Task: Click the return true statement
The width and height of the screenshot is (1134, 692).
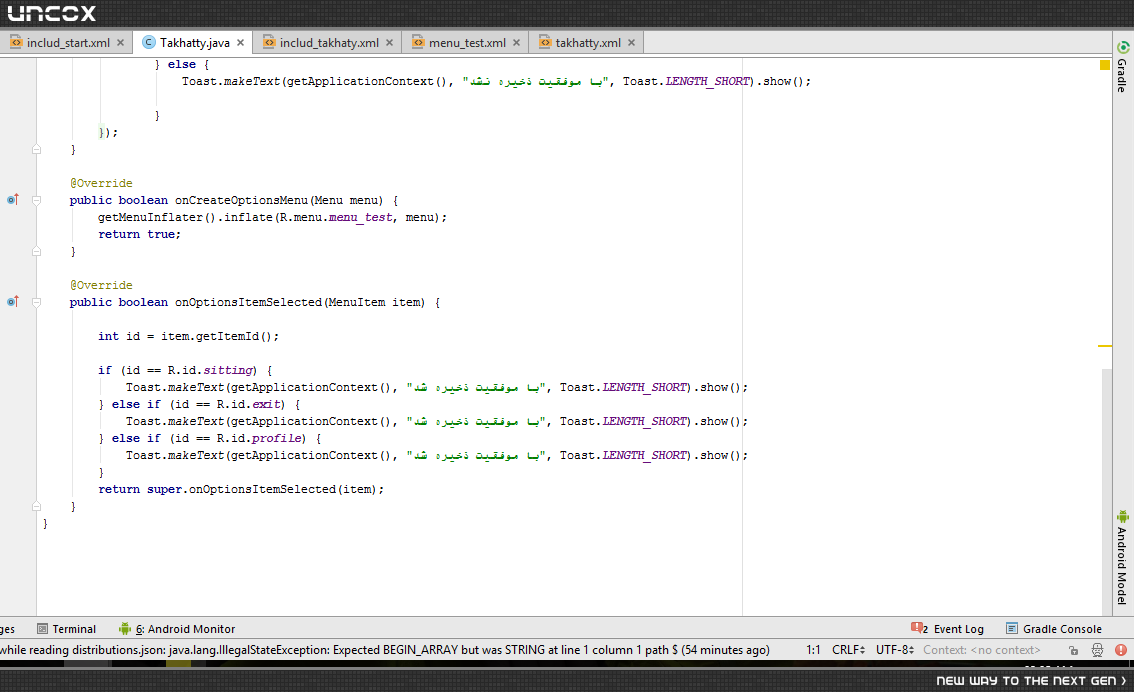Action: 140,234
